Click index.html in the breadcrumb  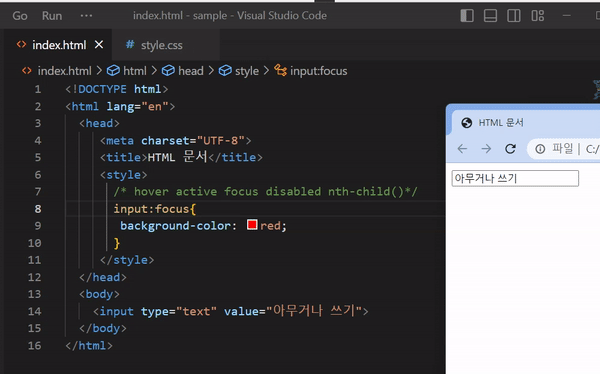pyautogui.click(x=64, y=71)
